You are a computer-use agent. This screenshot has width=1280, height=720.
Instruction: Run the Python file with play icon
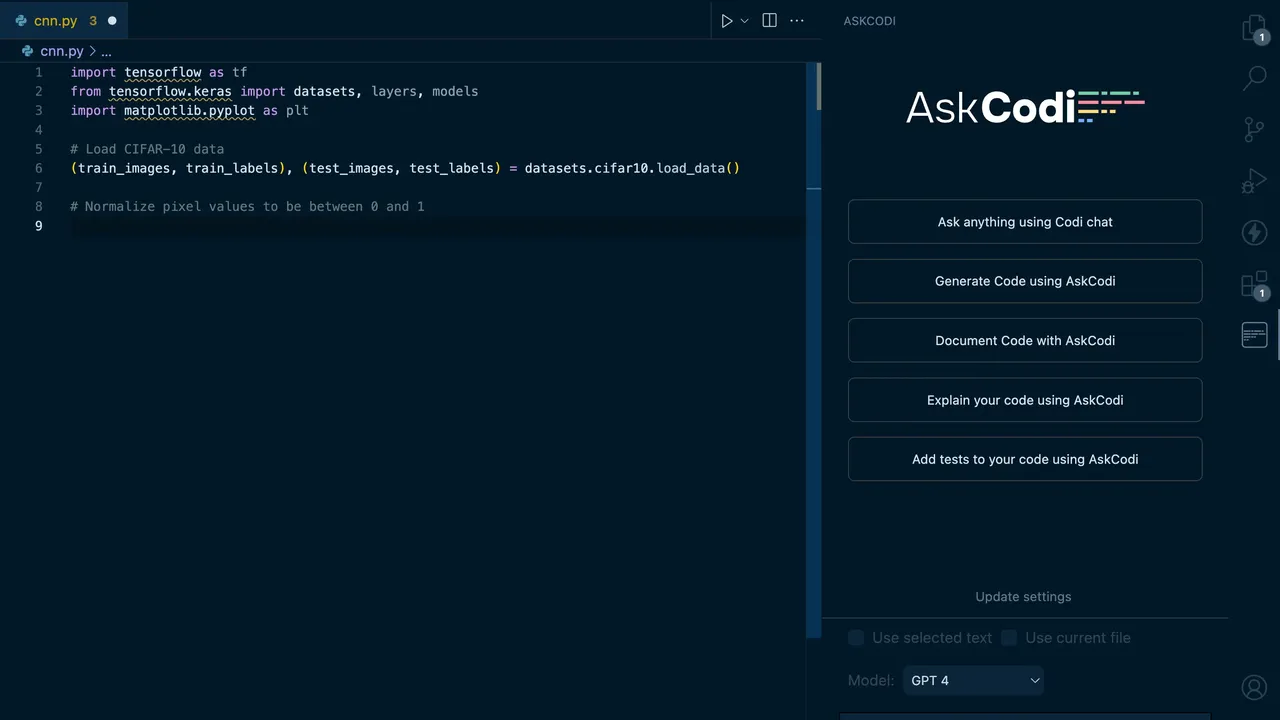(727, 21)
